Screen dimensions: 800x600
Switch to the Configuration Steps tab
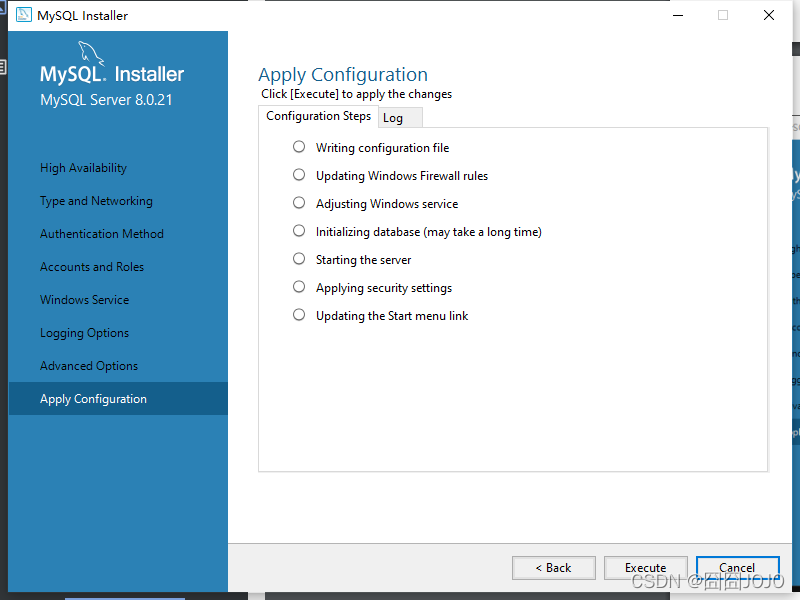pyautogui.click(x=318, y=116)
